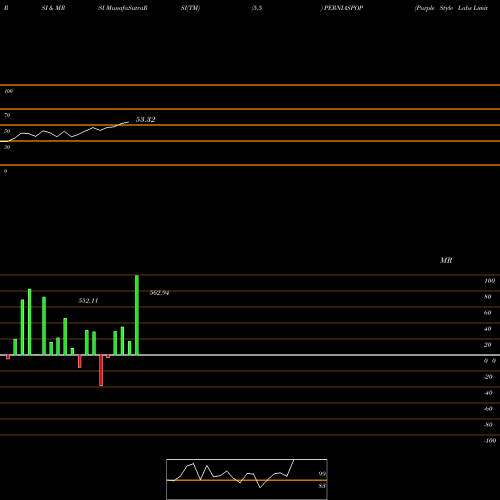Click the 562.94 value label
The width and height of the screenshot is (500, 500).
(x=159, y=293)
